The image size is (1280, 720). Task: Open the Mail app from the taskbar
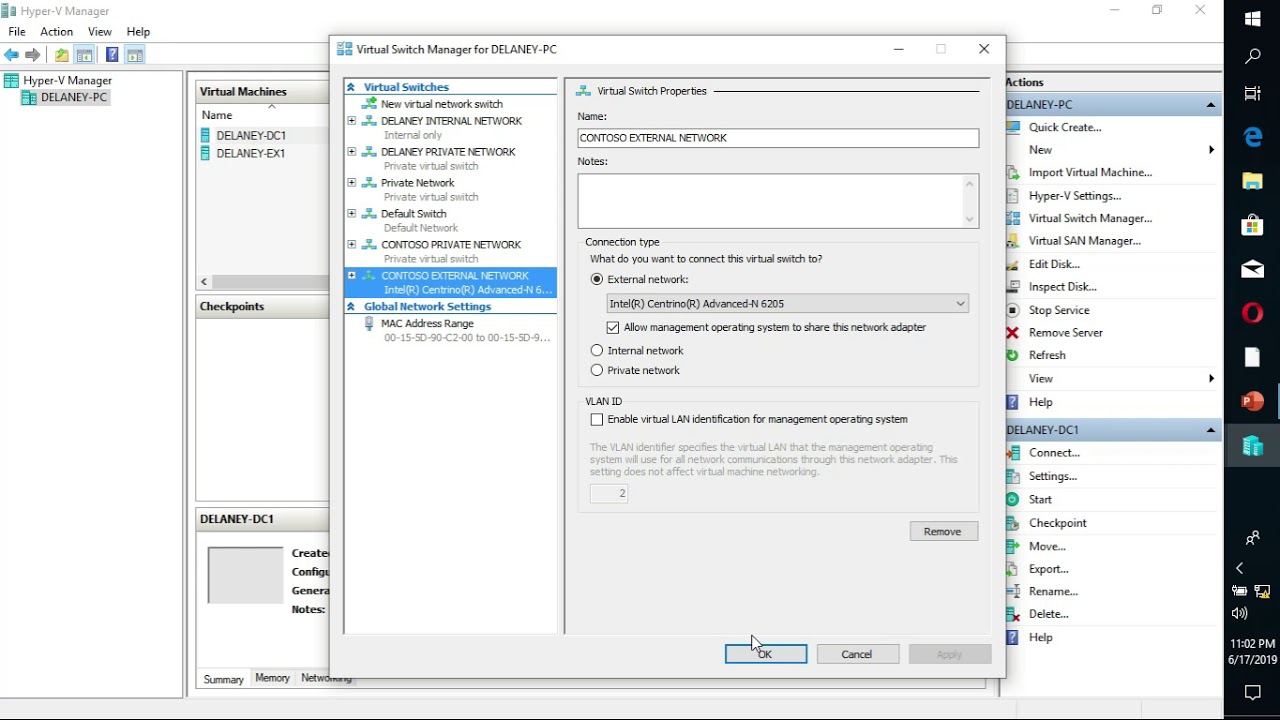(x=1252, y=269)
